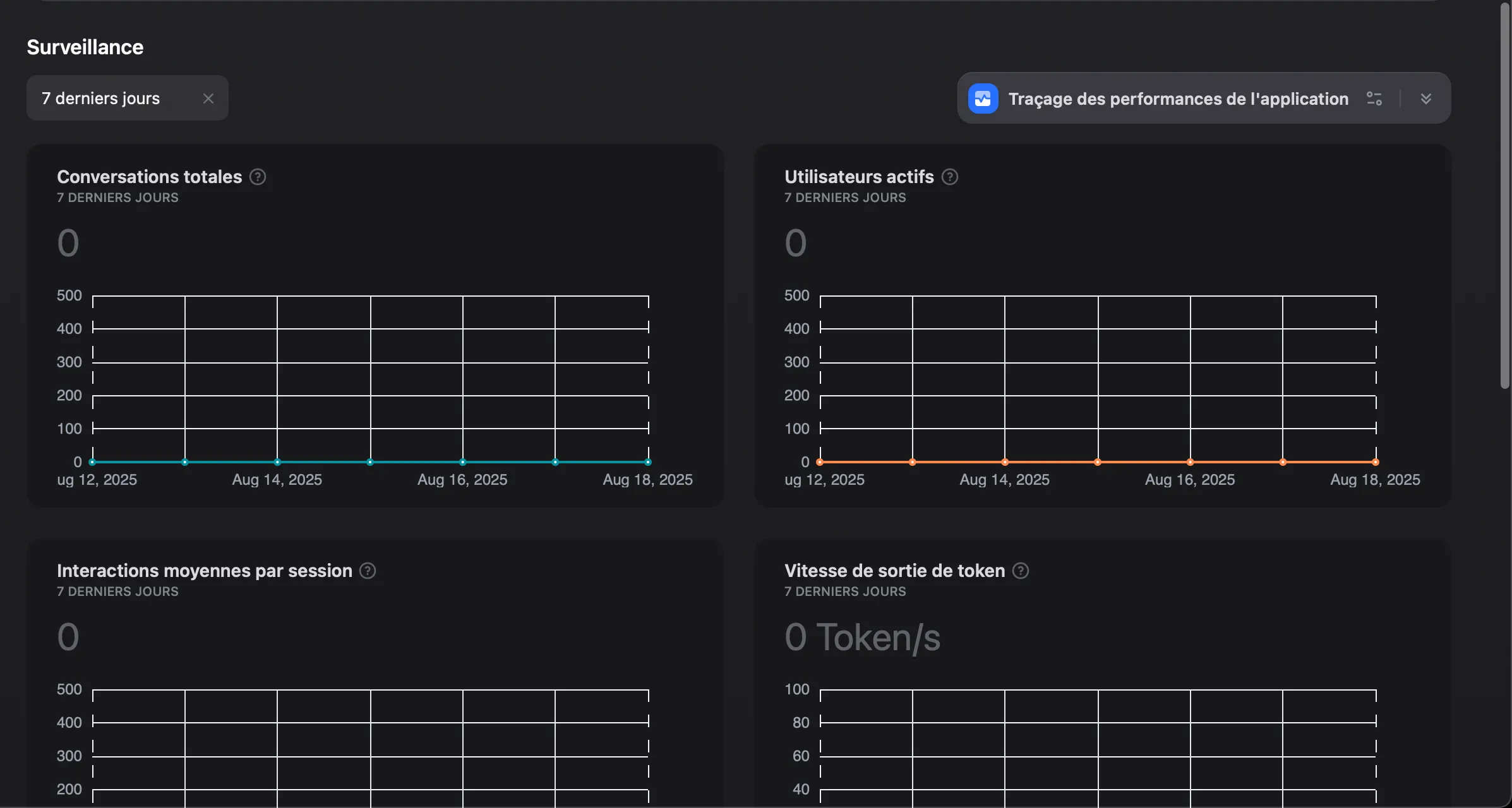This screenshot has width=1512, height=808.
Task: Open the 7 derniers jours date range selector
Action: click(101, 98)
